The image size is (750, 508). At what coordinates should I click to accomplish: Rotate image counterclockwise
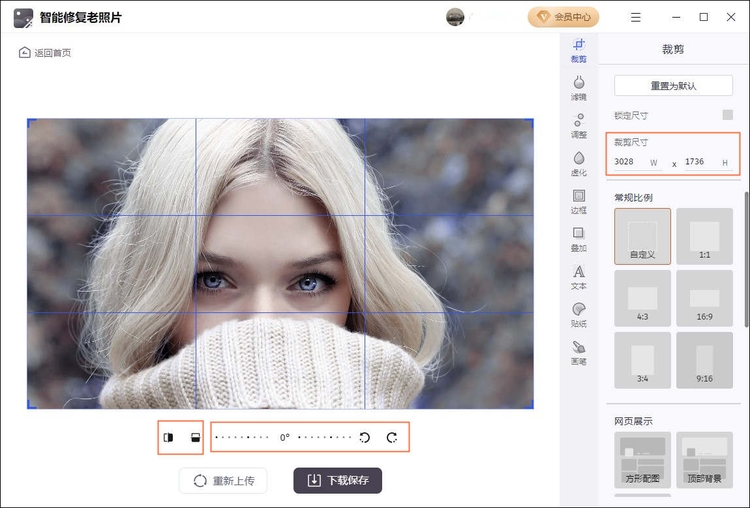pyautogui.click(x=364, y=437)
